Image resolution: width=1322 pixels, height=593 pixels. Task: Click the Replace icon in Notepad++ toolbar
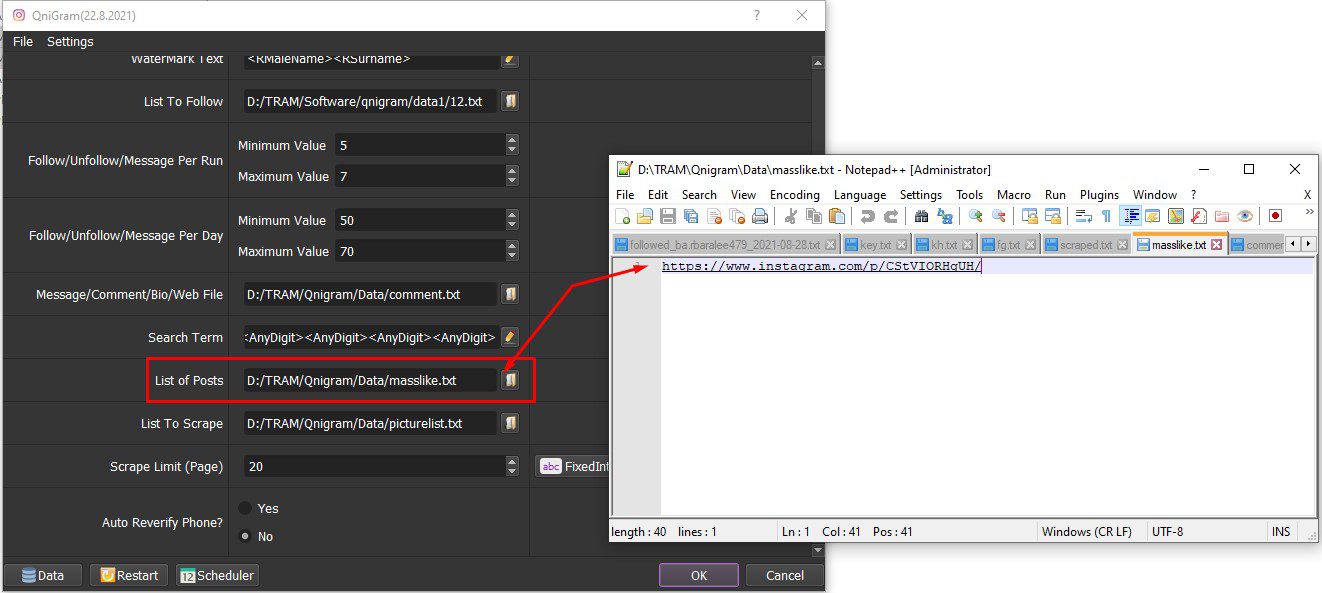tap(945, 216)
